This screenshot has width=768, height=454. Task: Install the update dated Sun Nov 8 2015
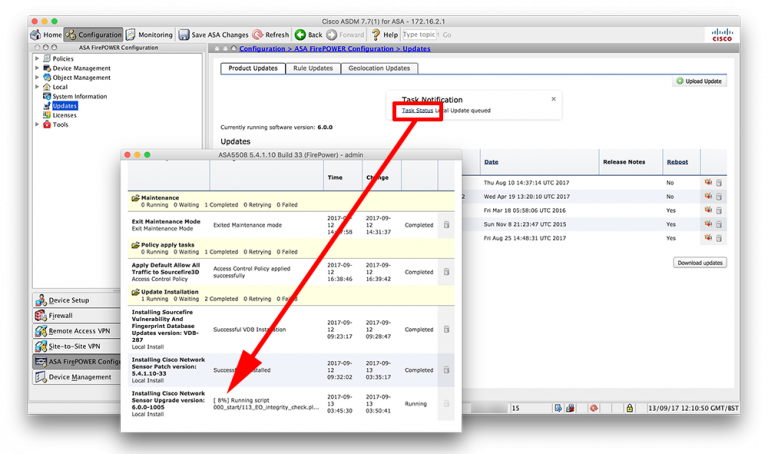click(708, 224)
